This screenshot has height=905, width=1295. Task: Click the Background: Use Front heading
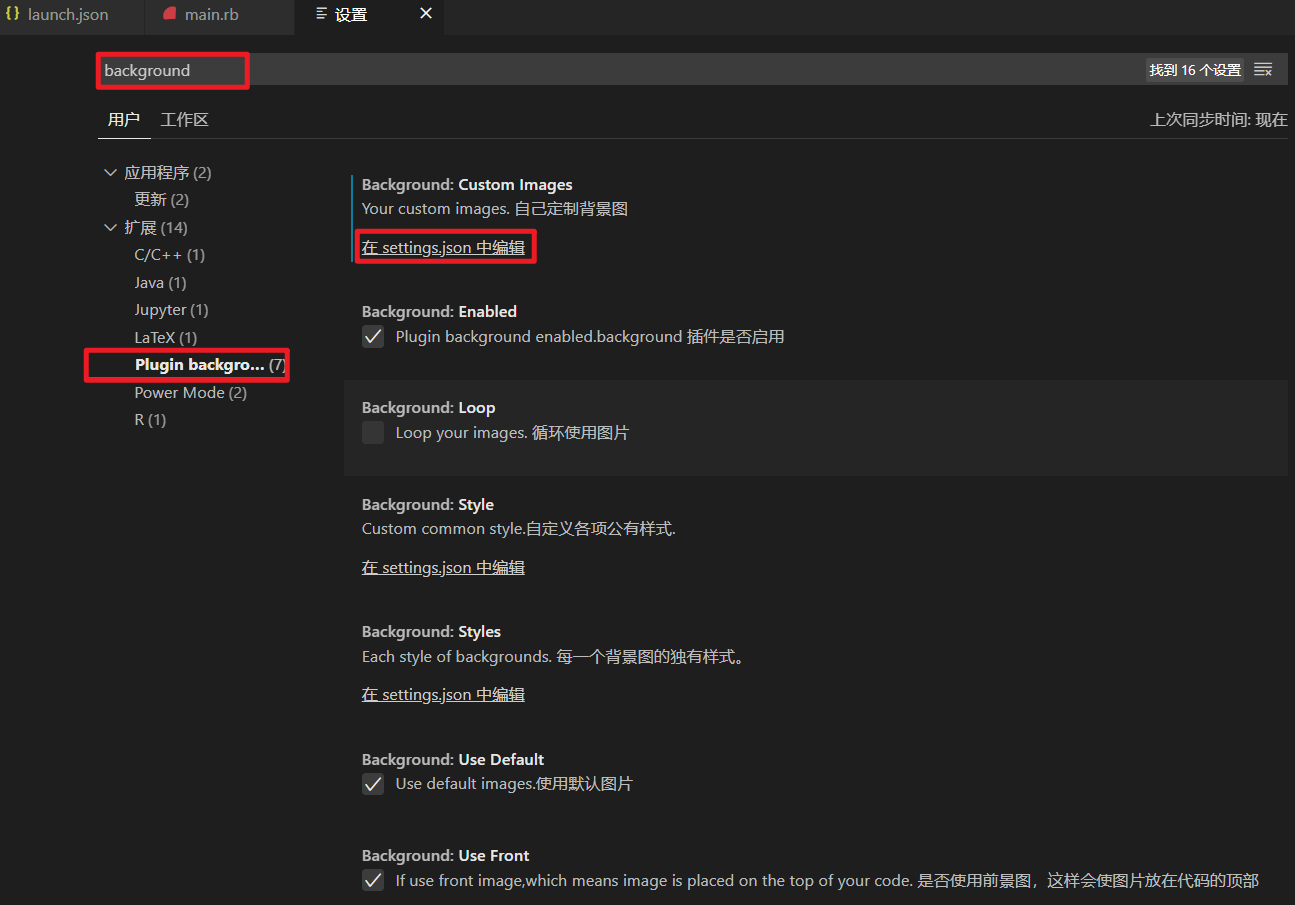pyautogui.click(x=445, y=856)
